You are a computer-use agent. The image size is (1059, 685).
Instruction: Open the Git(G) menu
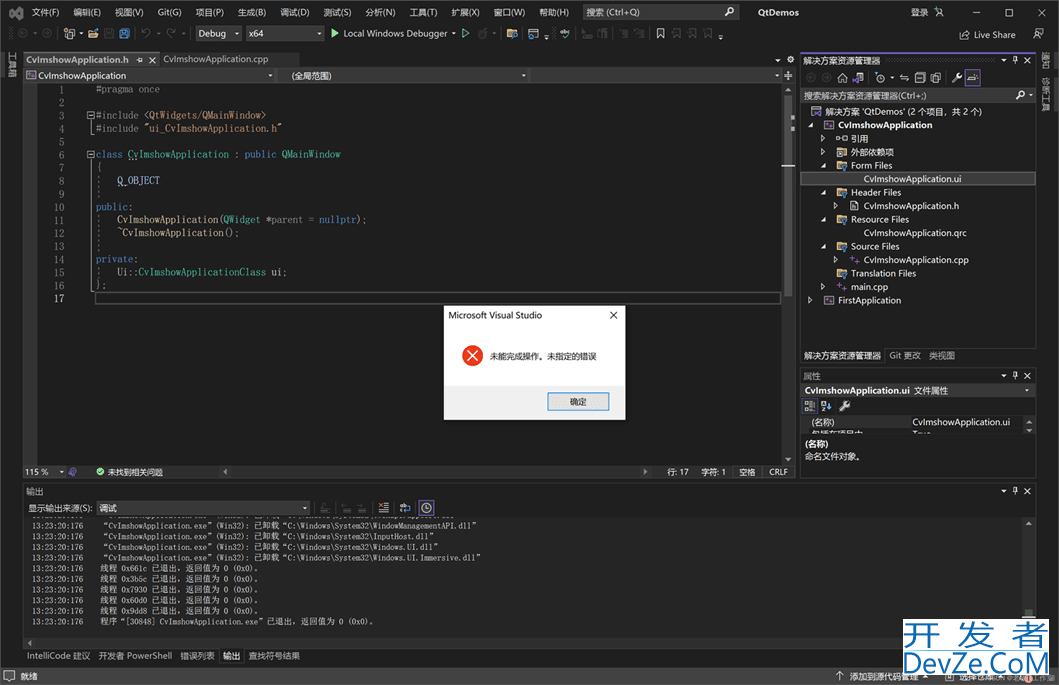pos(169,12)
